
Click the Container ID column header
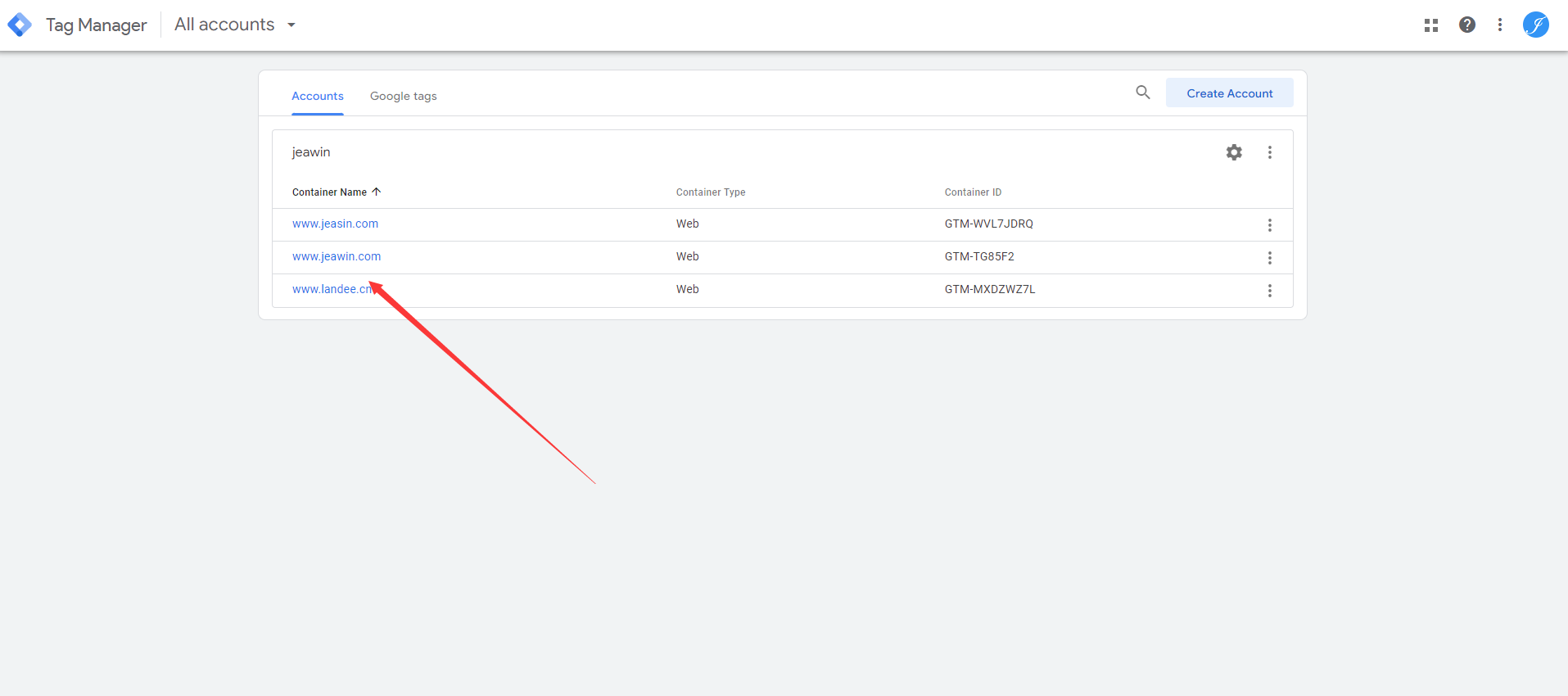coord(973,192)
